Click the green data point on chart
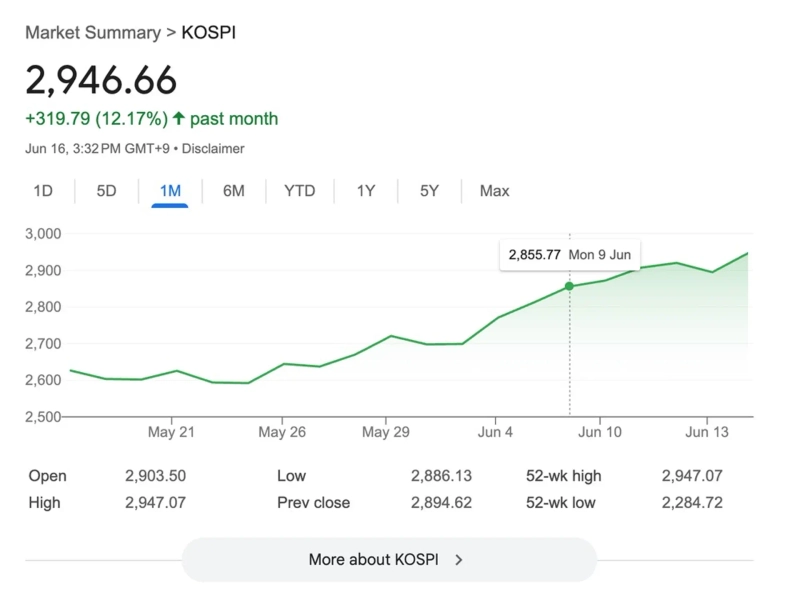Viewport: 800px width, 608px height. pyautogui.click(x=570, y=286)
